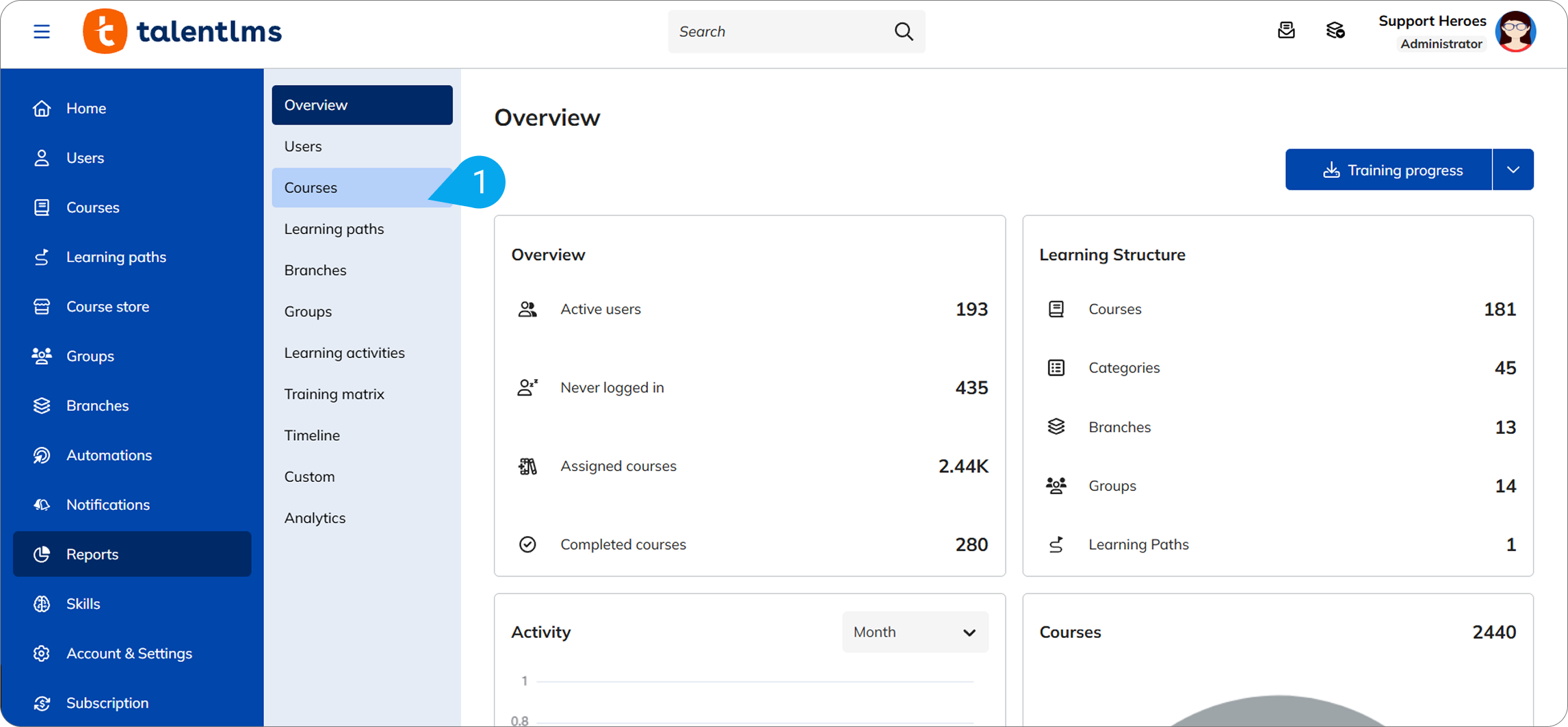Open Course store from sidebar
The width and height of the screenshot is (1568, 727).
[107, 307]
